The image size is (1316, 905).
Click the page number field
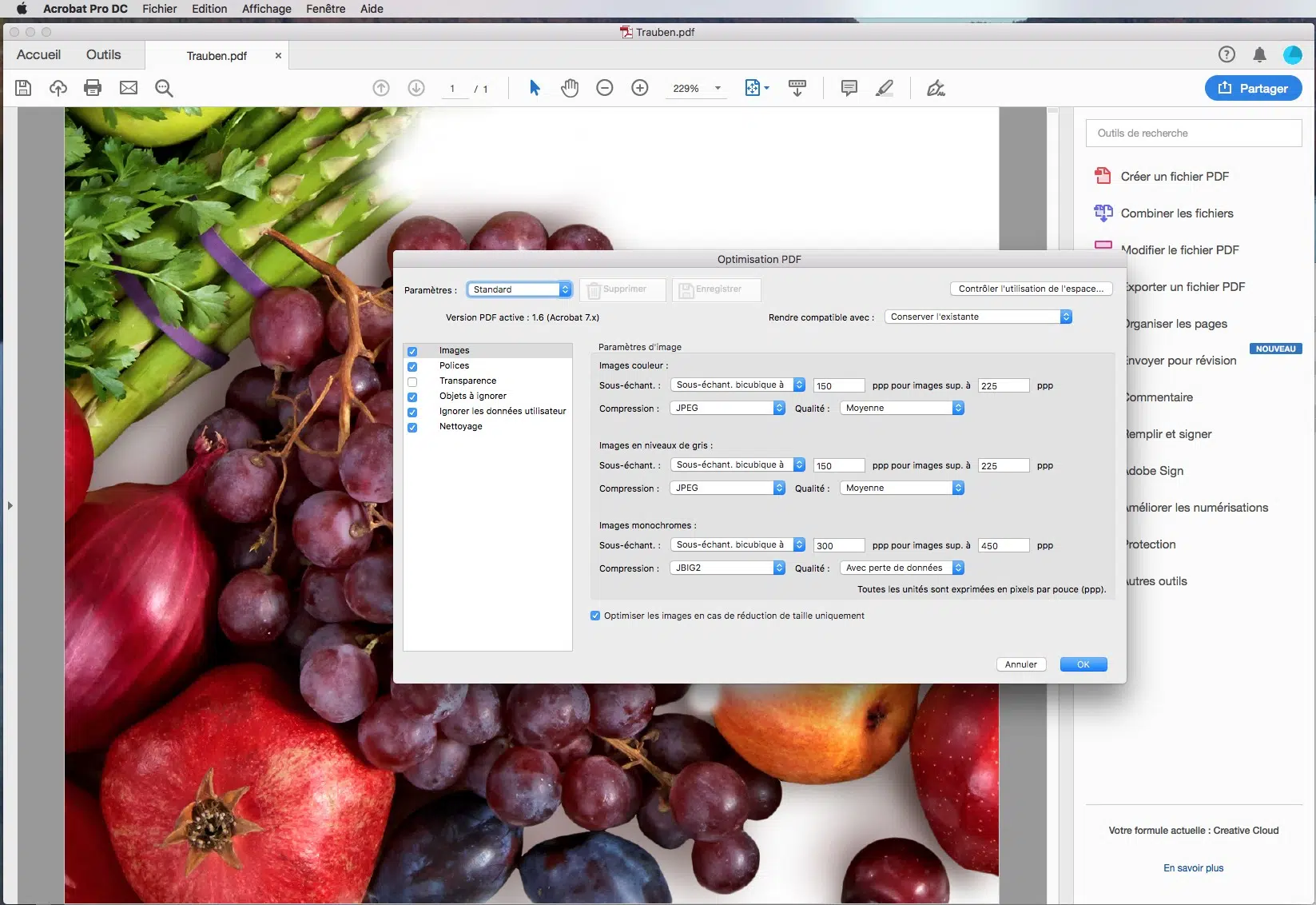pos(453,89)
